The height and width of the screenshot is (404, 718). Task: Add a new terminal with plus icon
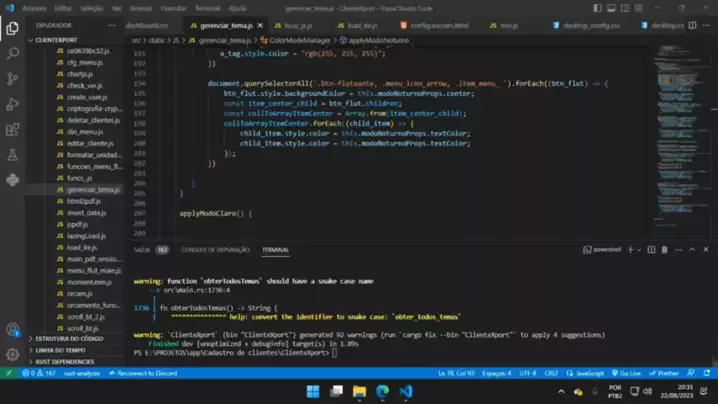[631, 250]
